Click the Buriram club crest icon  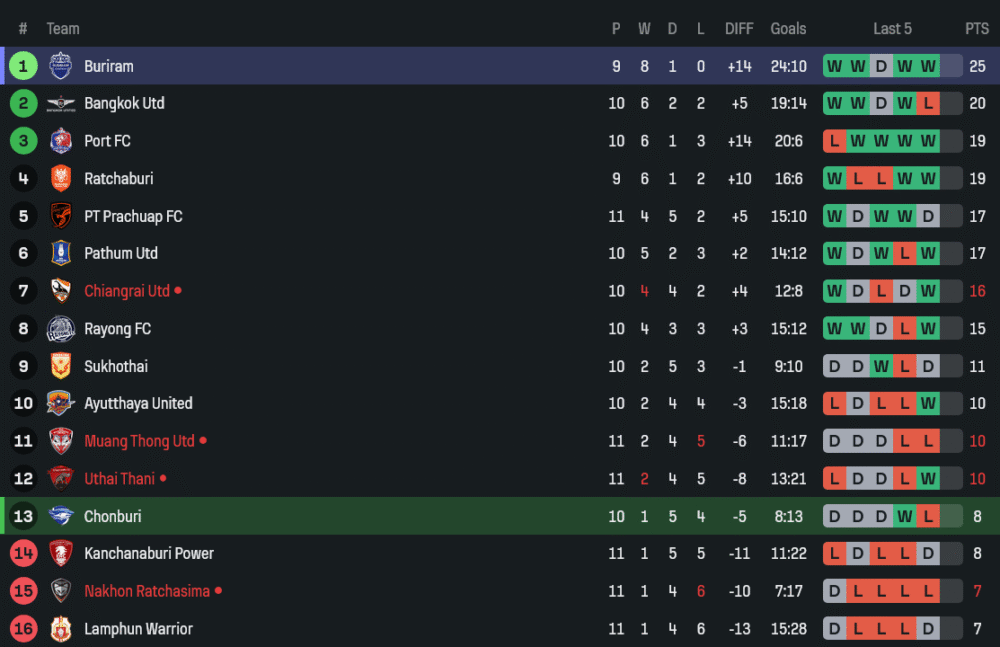click(x=61, y=66)
